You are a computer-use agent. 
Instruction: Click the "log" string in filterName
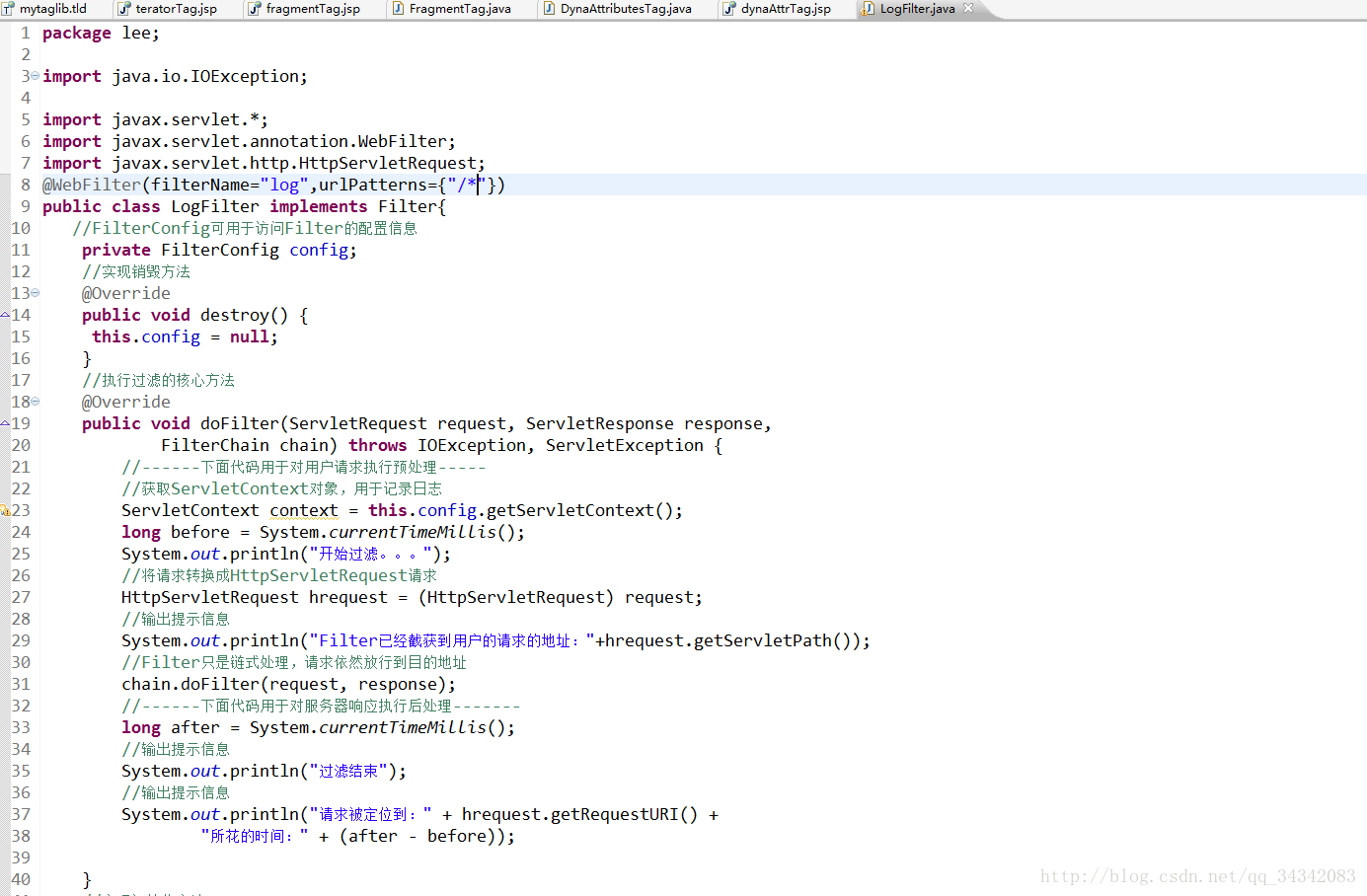tap(284, 186)
